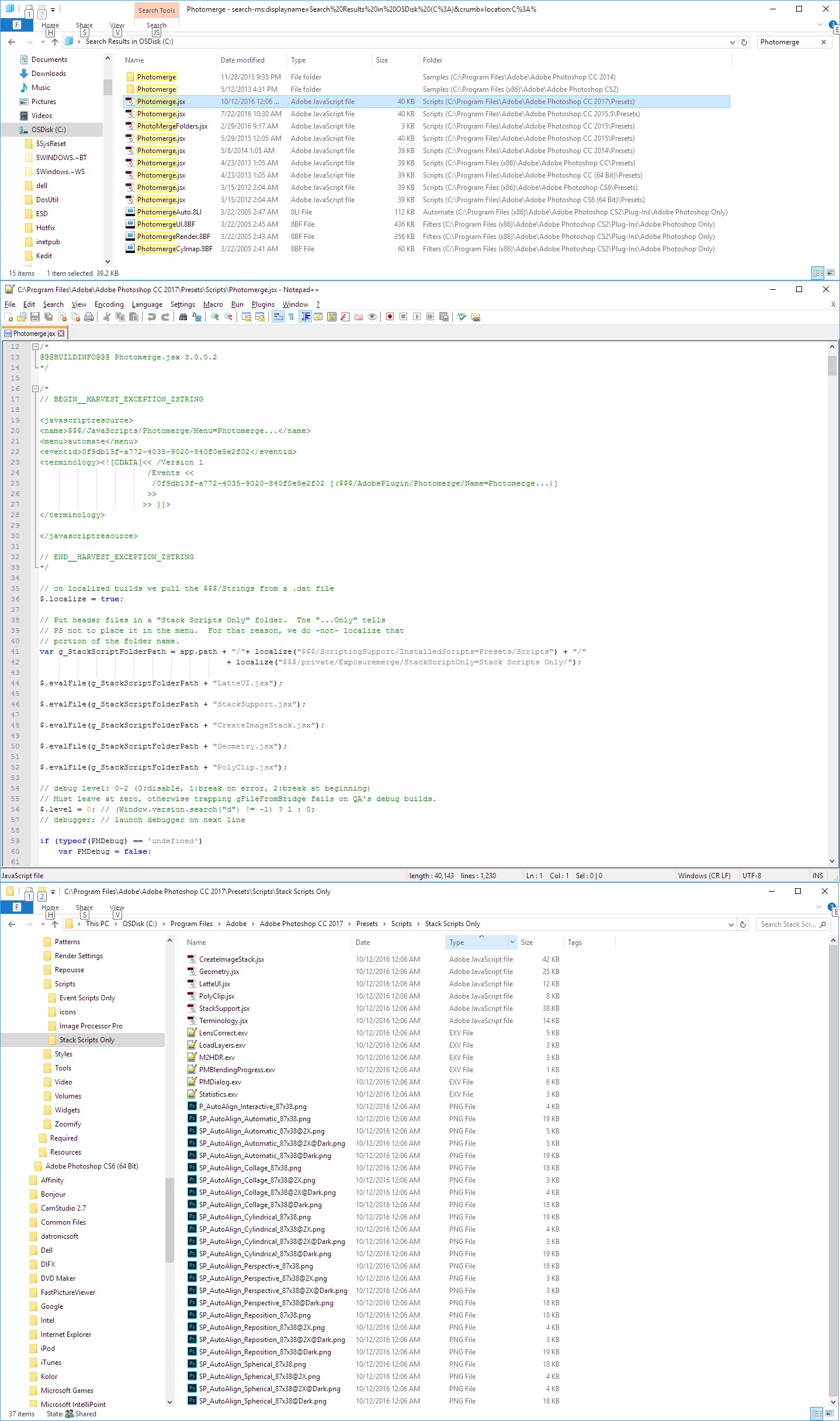
Task: Click Close All icon in Notepad++ toolbar
Action: pos(75,317)
